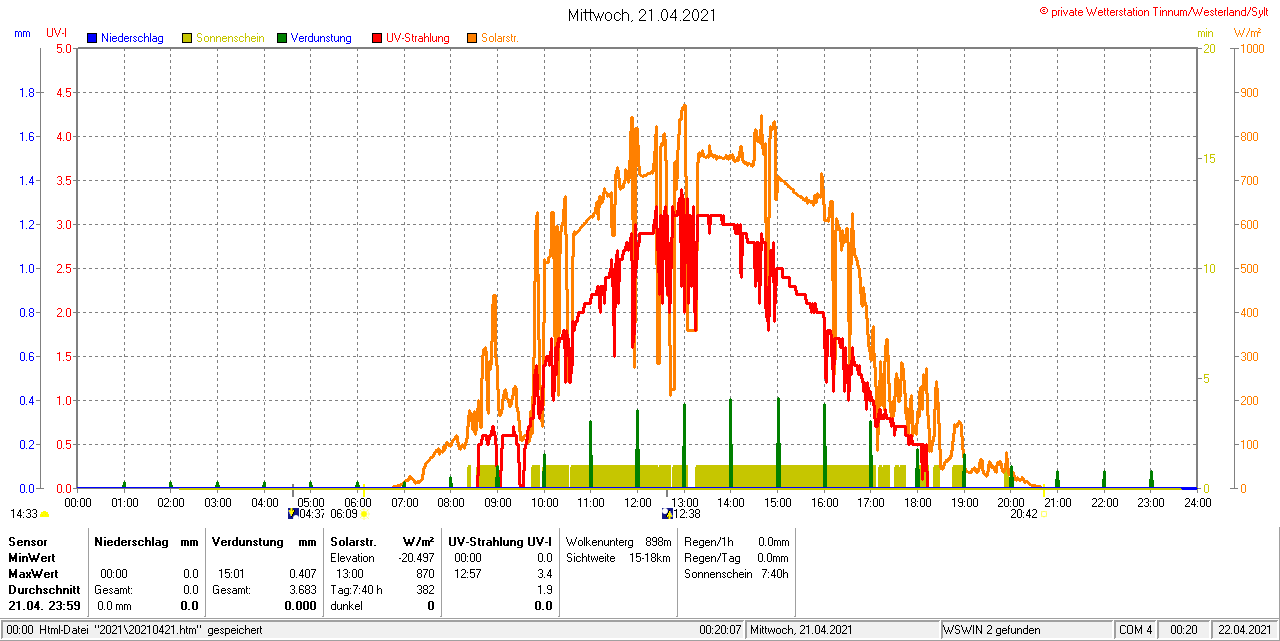Click the solar average value 382
This screenshot has width=1280, height=641.
[x=425, y=589]
